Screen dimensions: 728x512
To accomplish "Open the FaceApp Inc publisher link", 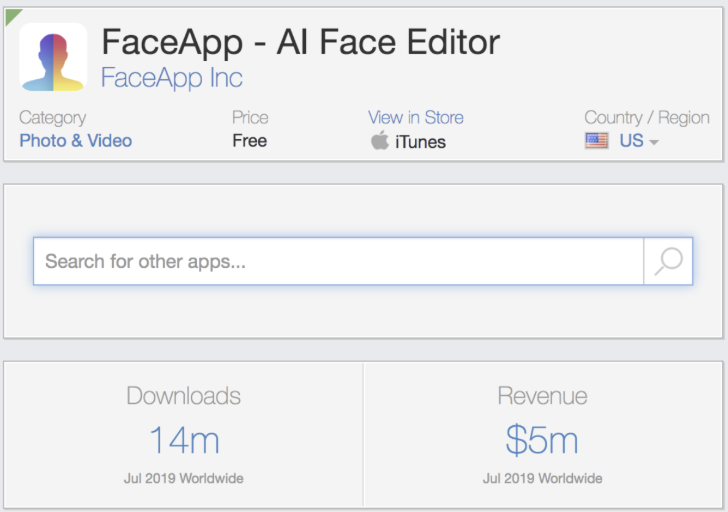I will [172, 78].
